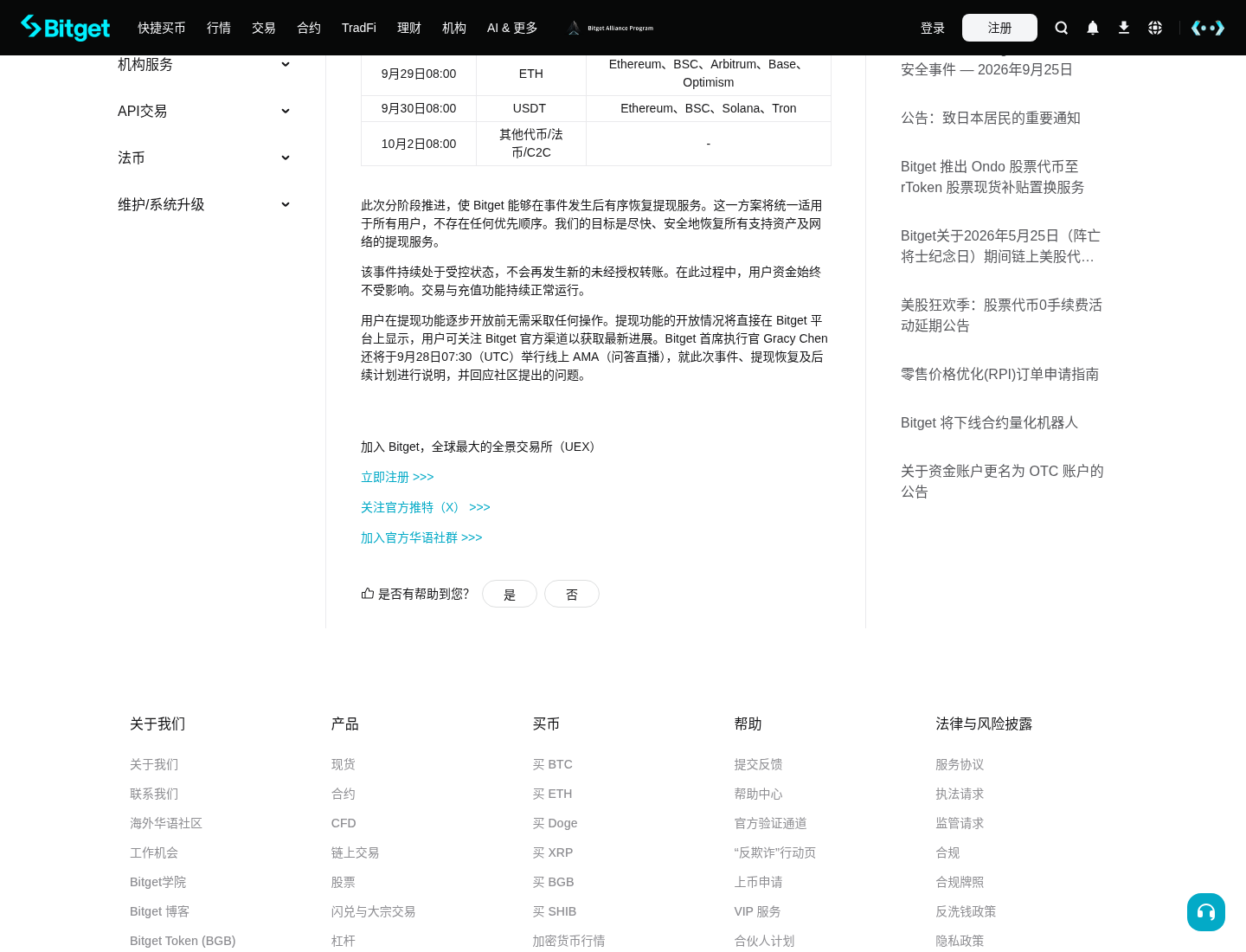Open the 理财 menu

409,28
